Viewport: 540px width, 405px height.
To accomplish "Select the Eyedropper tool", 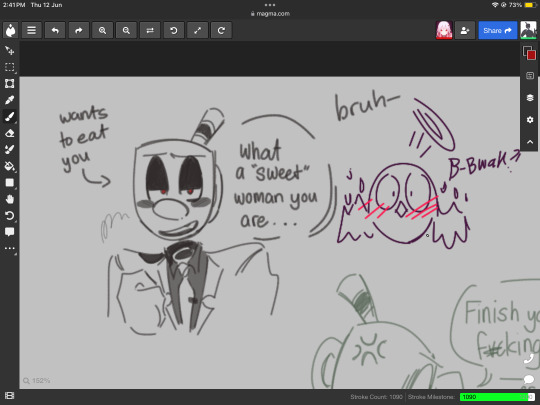I will [10, 100].
